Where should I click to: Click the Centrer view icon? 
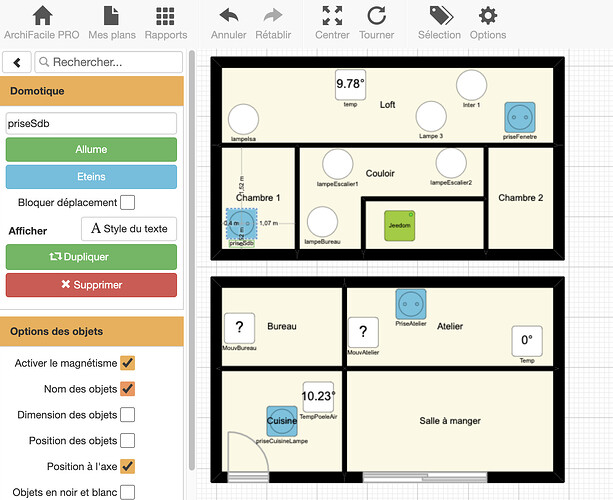pos(332,16)
